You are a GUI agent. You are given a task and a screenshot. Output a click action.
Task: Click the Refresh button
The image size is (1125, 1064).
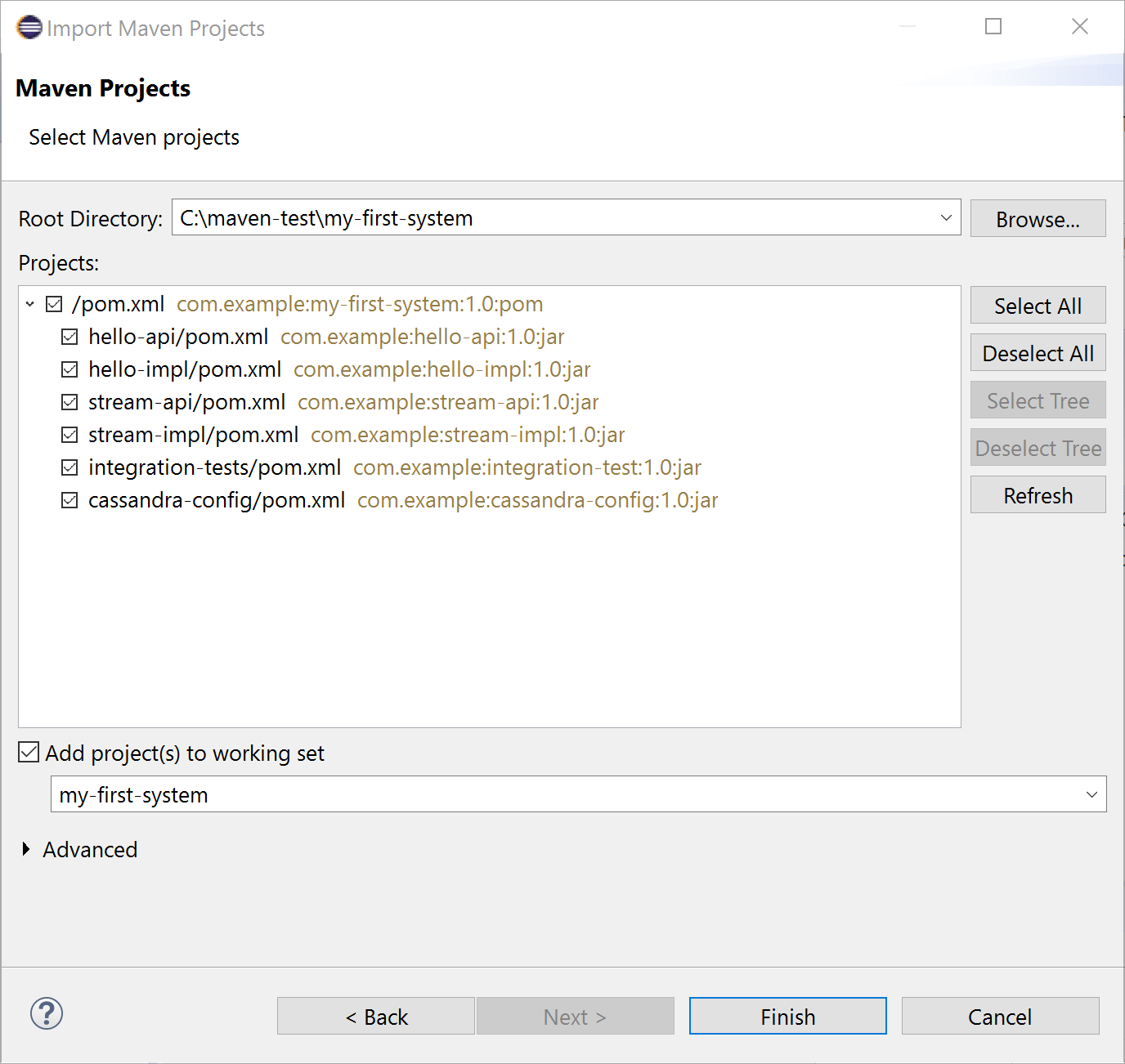[x=1038, y=494]
